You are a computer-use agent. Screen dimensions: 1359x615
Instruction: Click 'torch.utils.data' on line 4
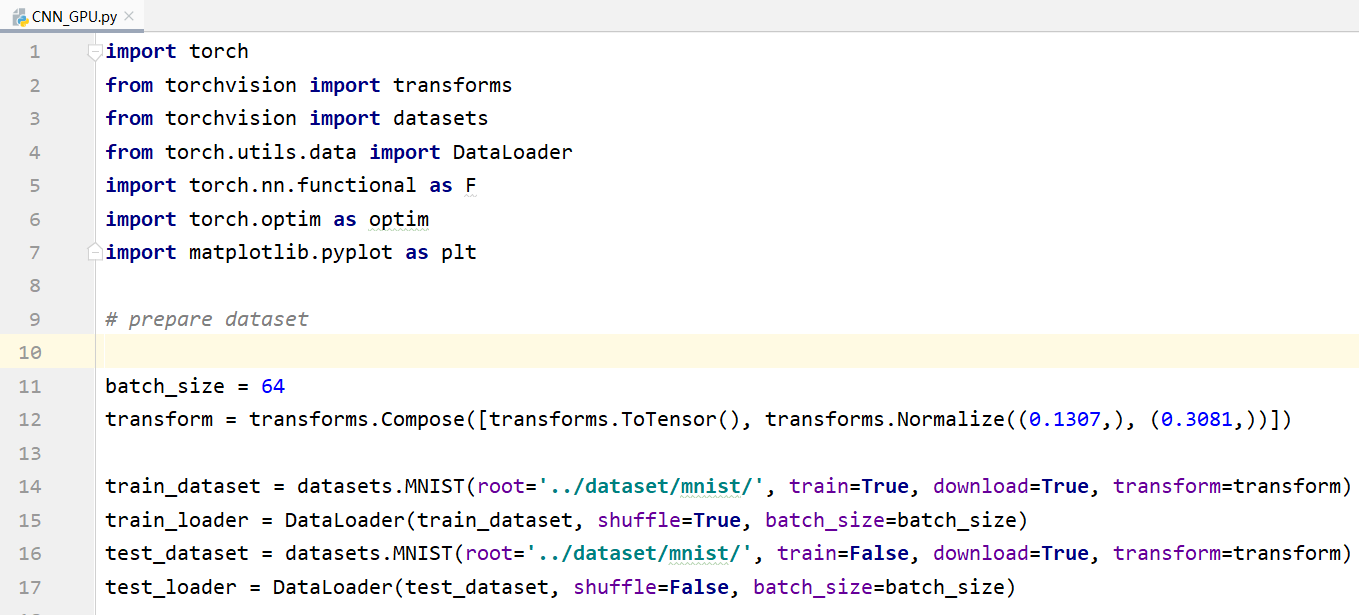tap(261, 152)
